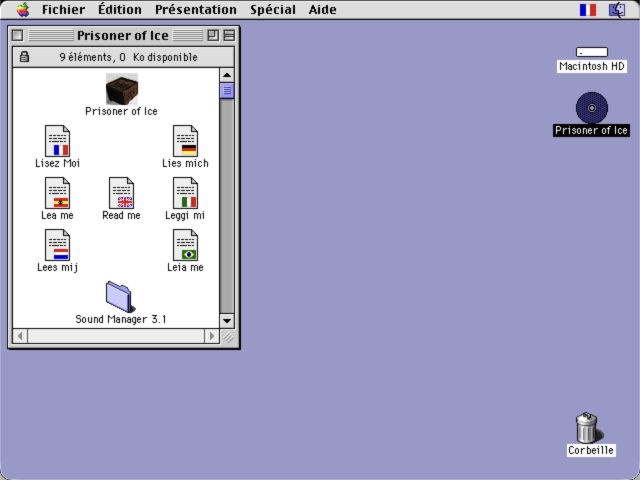The width and height of the screenshot is (640, 480).
Task: Click the vertical scroll thumb
Action: click(227, 91)
